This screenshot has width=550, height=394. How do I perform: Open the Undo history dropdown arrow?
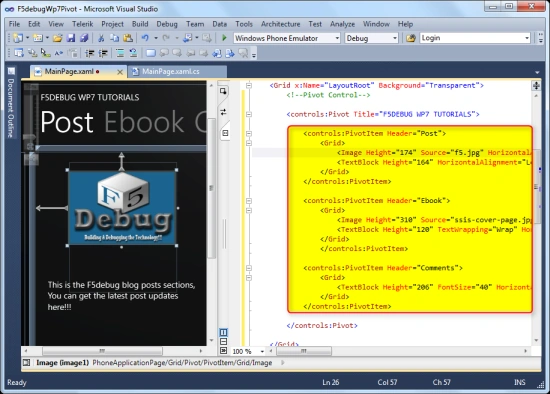point(156,38)
